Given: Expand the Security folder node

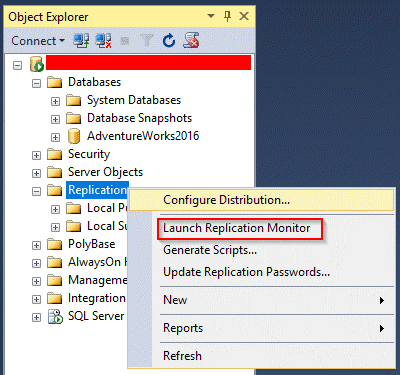Looking at the screenshot, I should (x=36, y=155).
